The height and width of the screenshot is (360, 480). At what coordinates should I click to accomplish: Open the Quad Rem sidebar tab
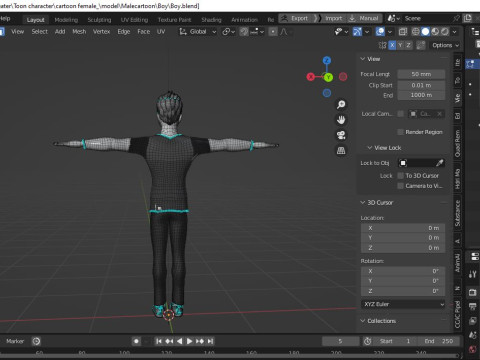[x=458, y=144]
